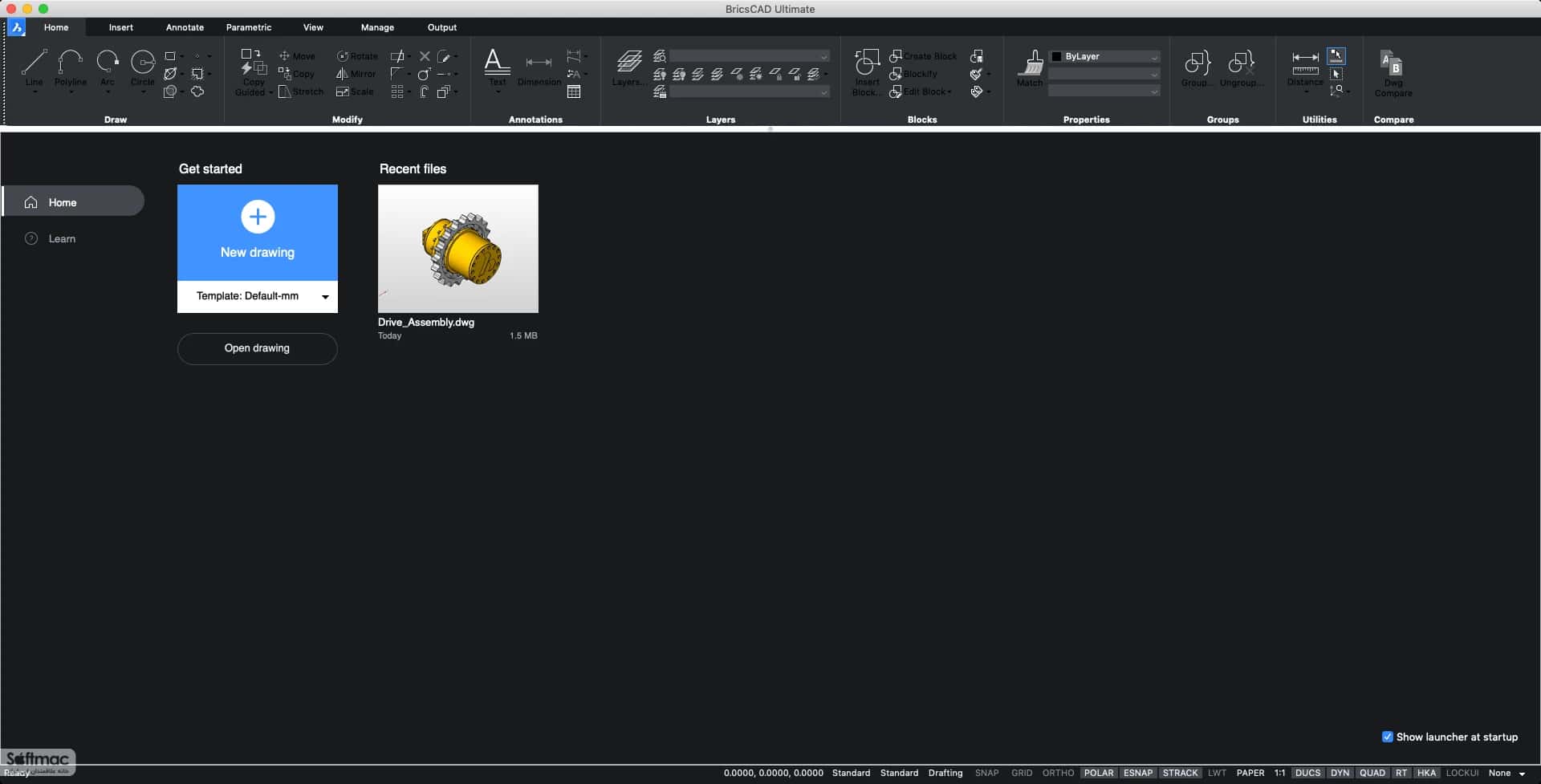The width and height of the screenshot is (1541, 784).
Task: Click the Drive_Assembly.dwg file name
Action: pyautogui.click(x=426, y=323)
